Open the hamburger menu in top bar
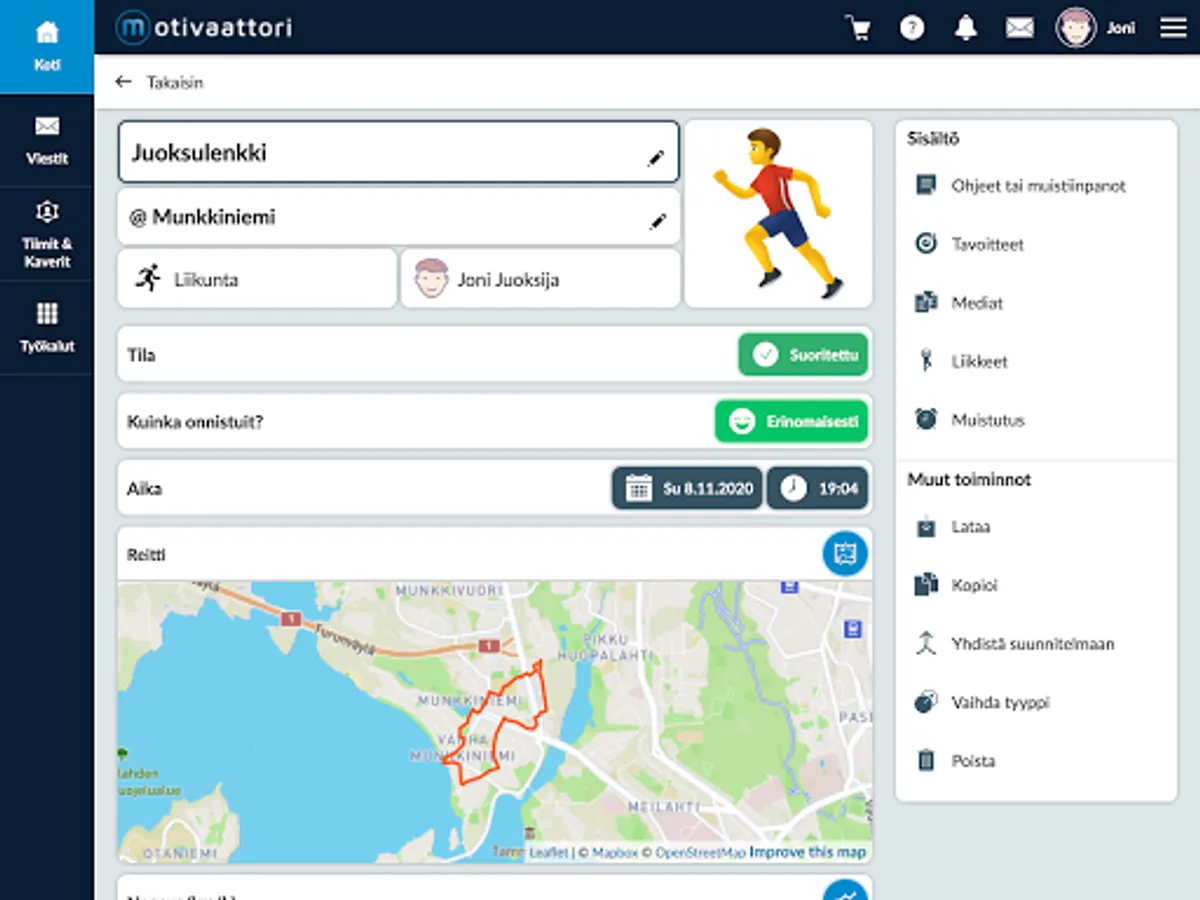The image size is (1200, 900). coord(1173,28)
